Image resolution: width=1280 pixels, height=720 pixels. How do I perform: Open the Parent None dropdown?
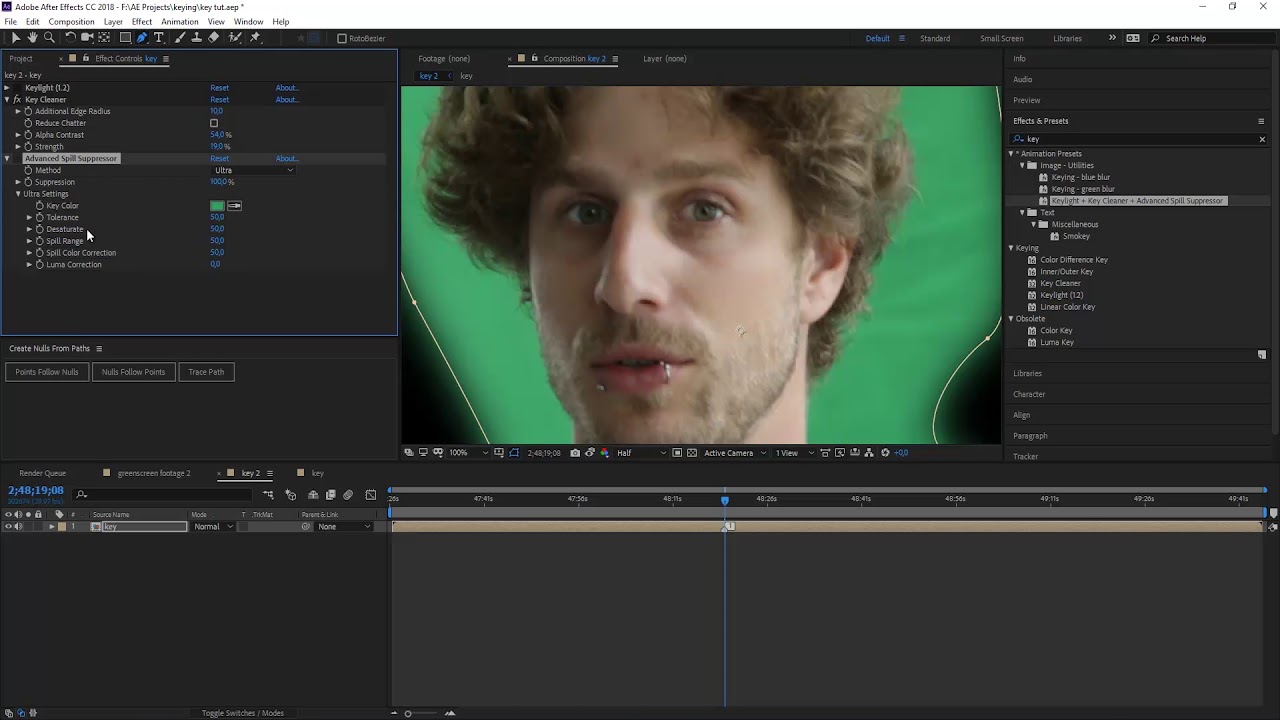(343, 527)
